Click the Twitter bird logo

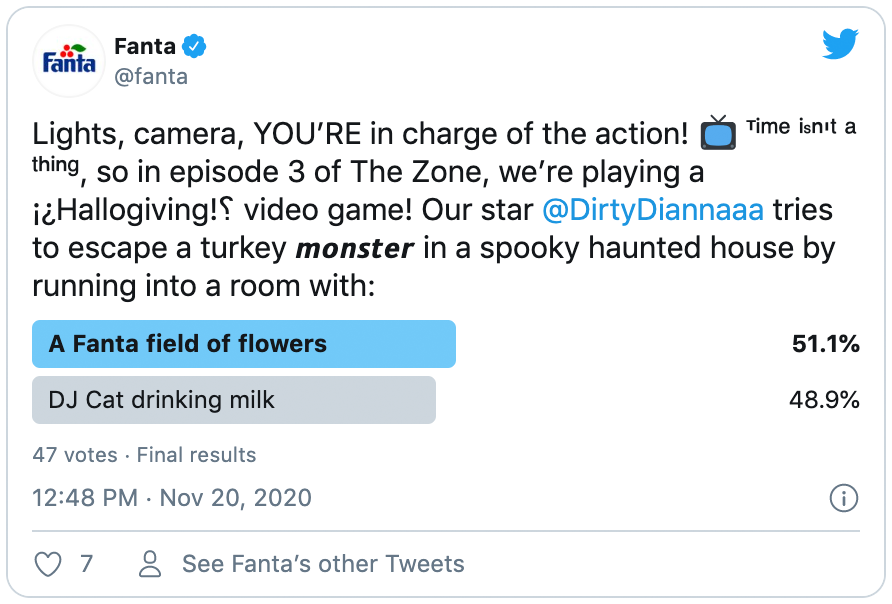coord(840,45)
